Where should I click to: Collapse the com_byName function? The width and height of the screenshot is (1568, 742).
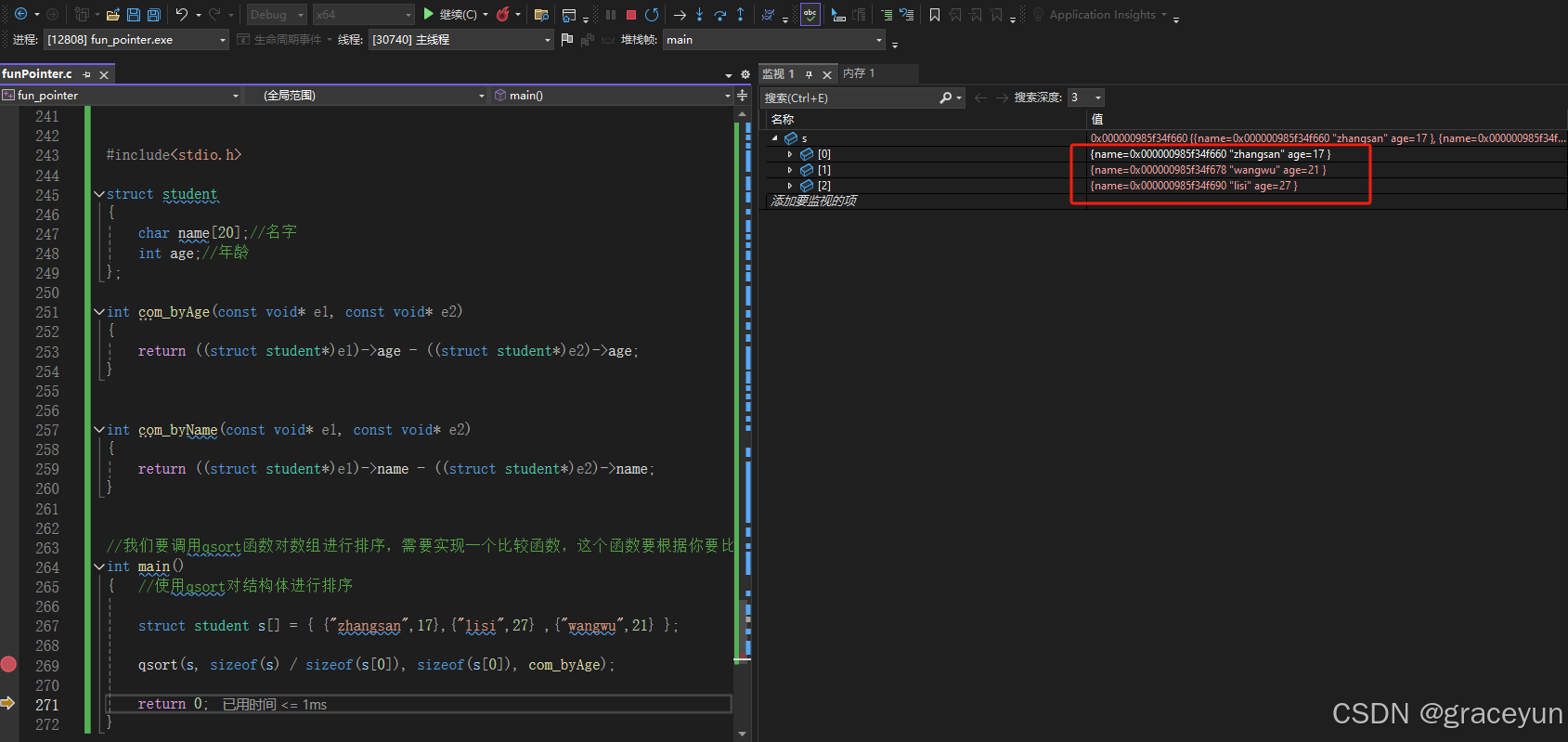click(x=99, y=430)
